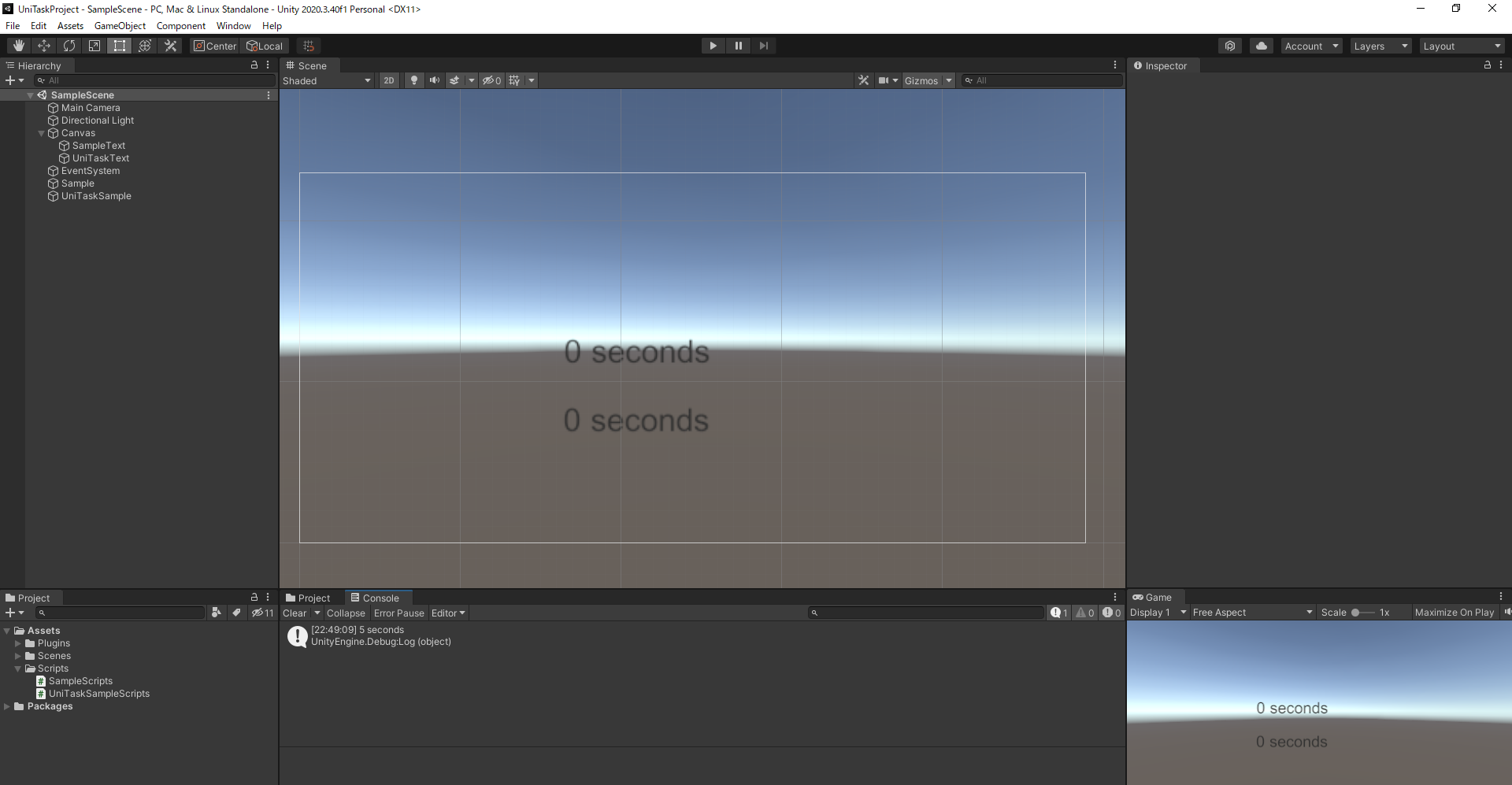Select the Scale tool
The width and height of the screenshot is (1512, 785).
click(94, 45)
